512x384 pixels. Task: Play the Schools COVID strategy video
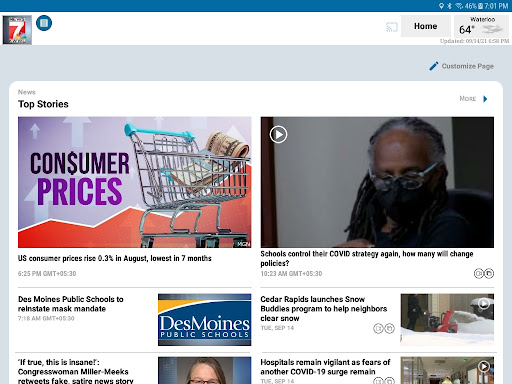click(278, 135)
